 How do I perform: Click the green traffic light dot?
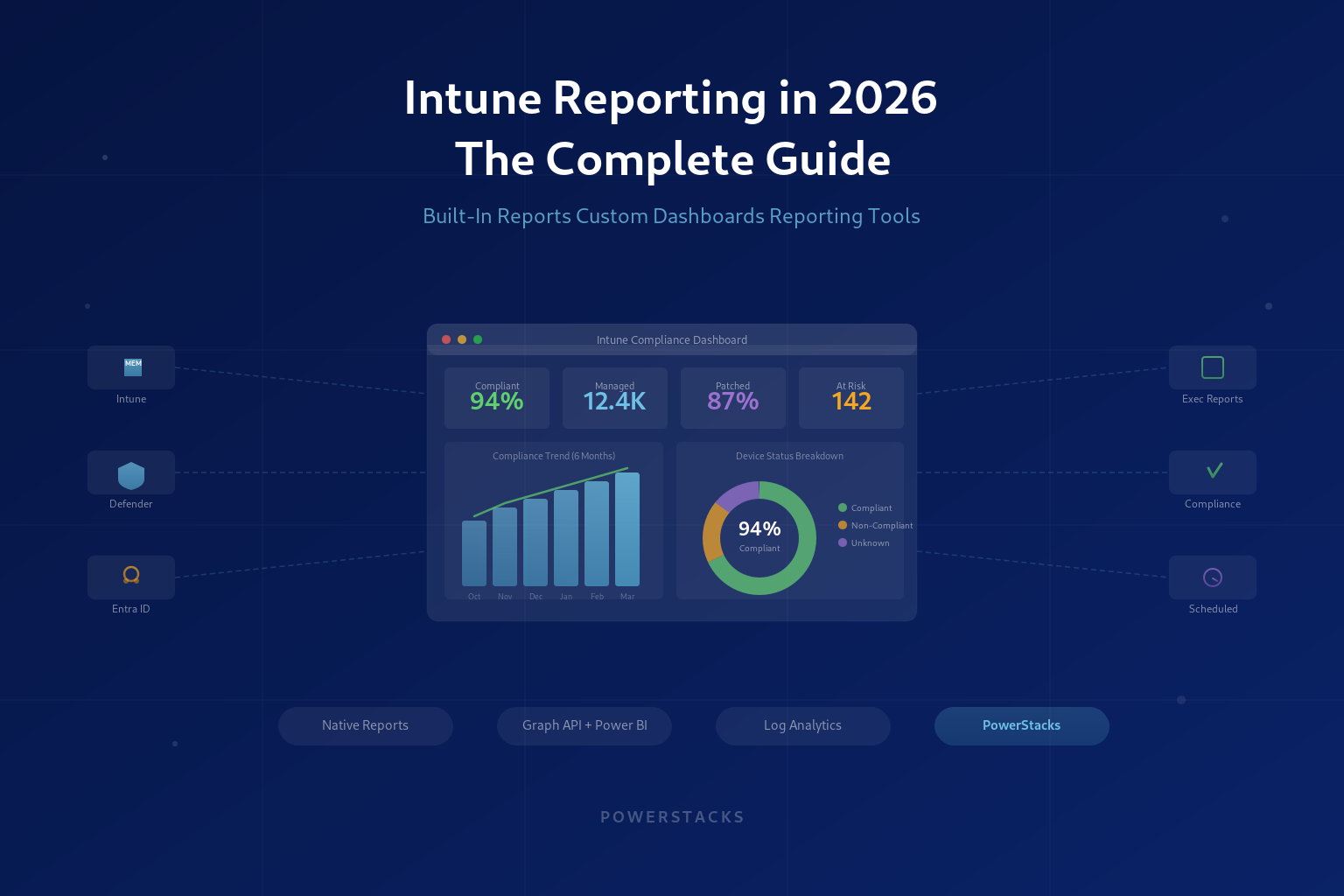coord(478,339)
